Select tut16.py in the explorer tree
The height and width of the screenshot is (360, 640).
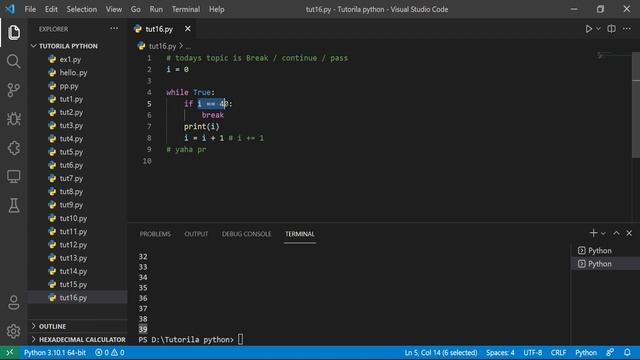tap(78, 298)
